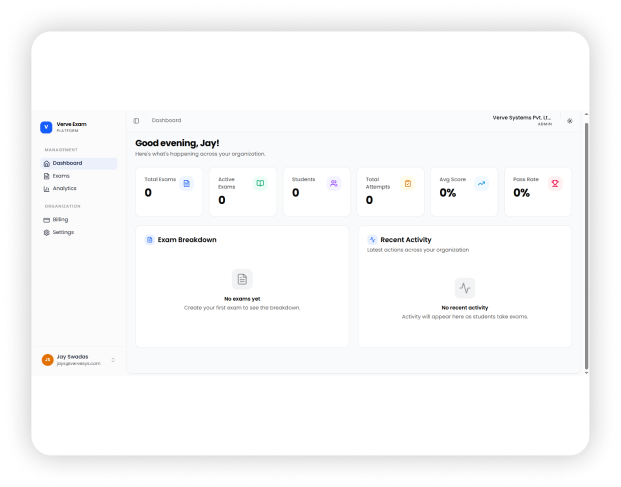Click the Verve Exam logo icon
The height and width of the screenshot is (487, 621).
46,127
